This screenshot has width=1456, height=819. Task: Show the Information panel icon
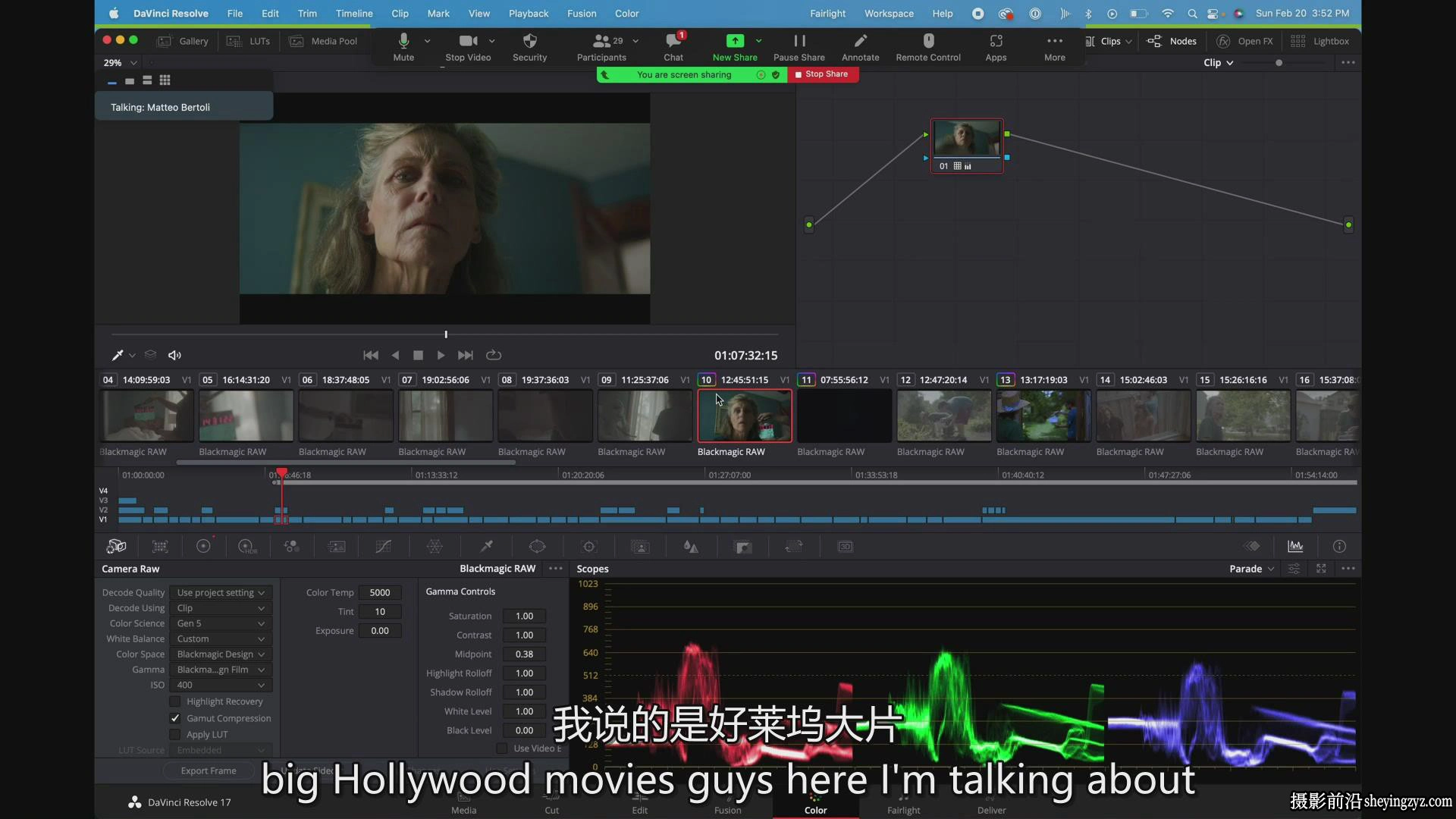pos(1340,546)
